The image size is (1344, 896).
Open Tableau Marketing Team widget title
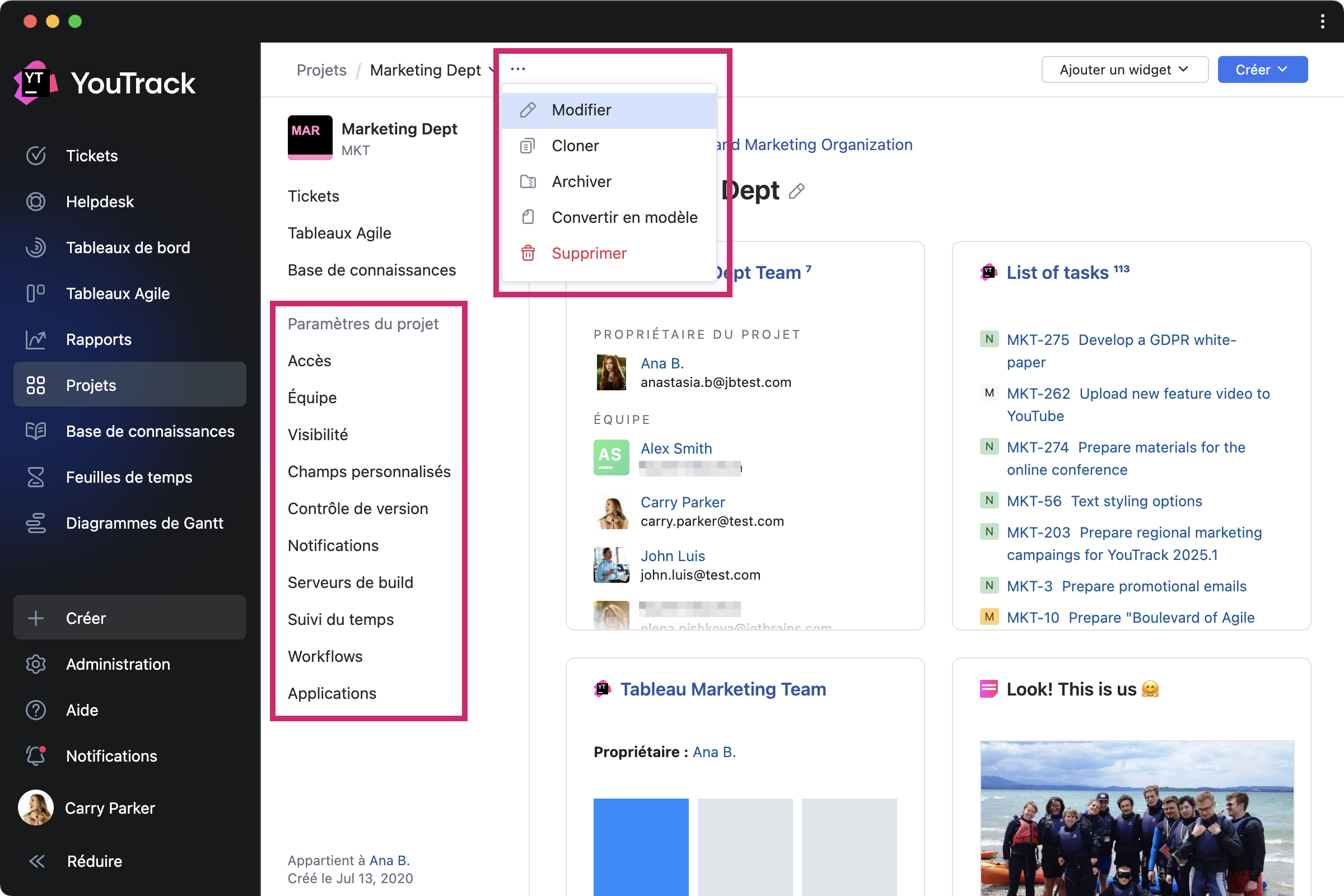coord(723,689)
